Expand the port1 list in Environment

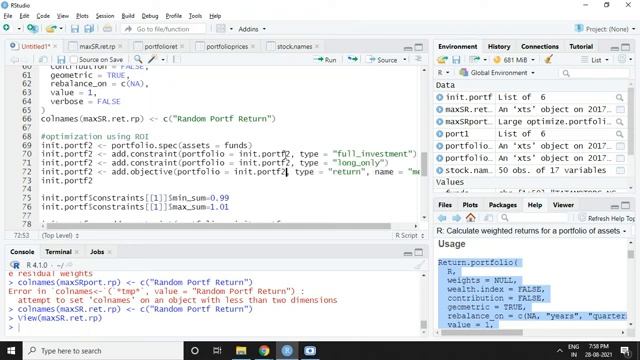[440, 134]
